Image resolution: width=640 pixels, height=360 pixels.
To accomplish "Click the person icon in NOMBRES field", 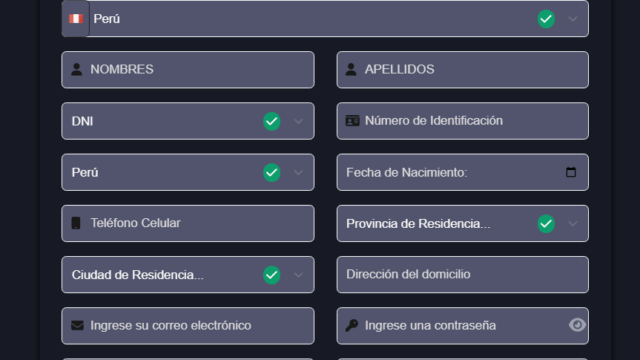I will click(x=76, y=69).
